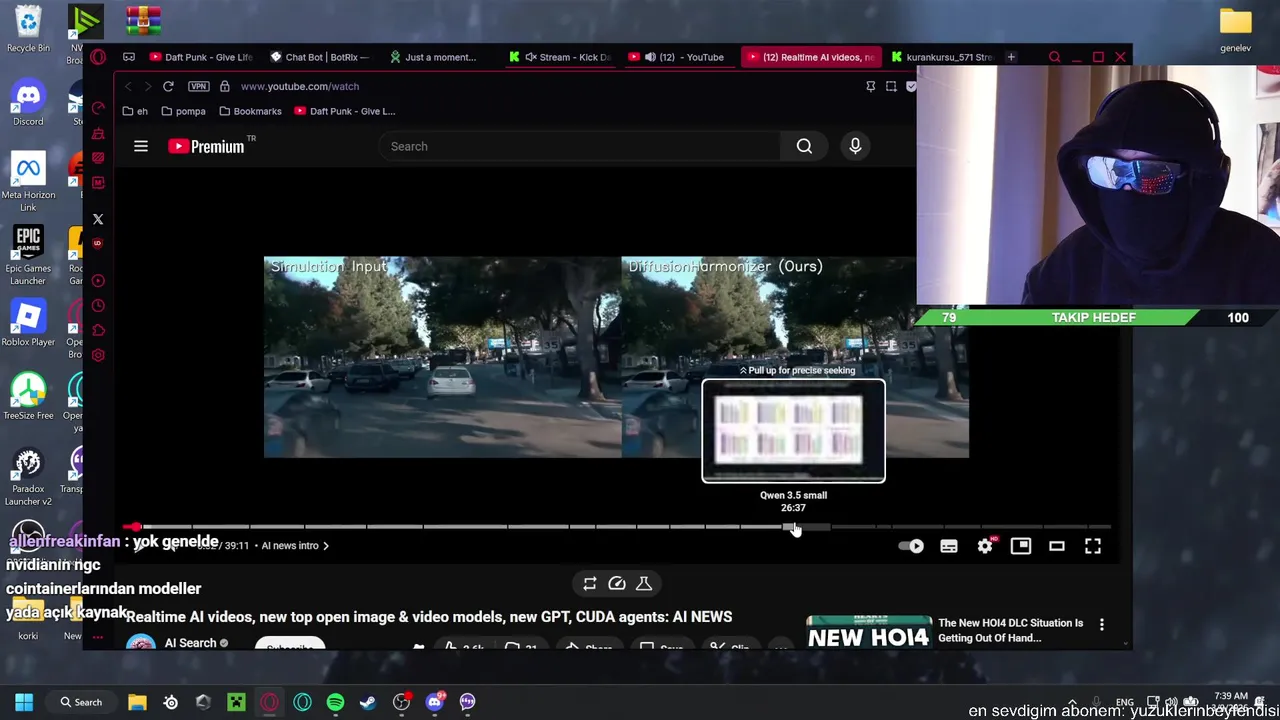Open the 'pompa' bookmarks folder

[x=183, y=111]
